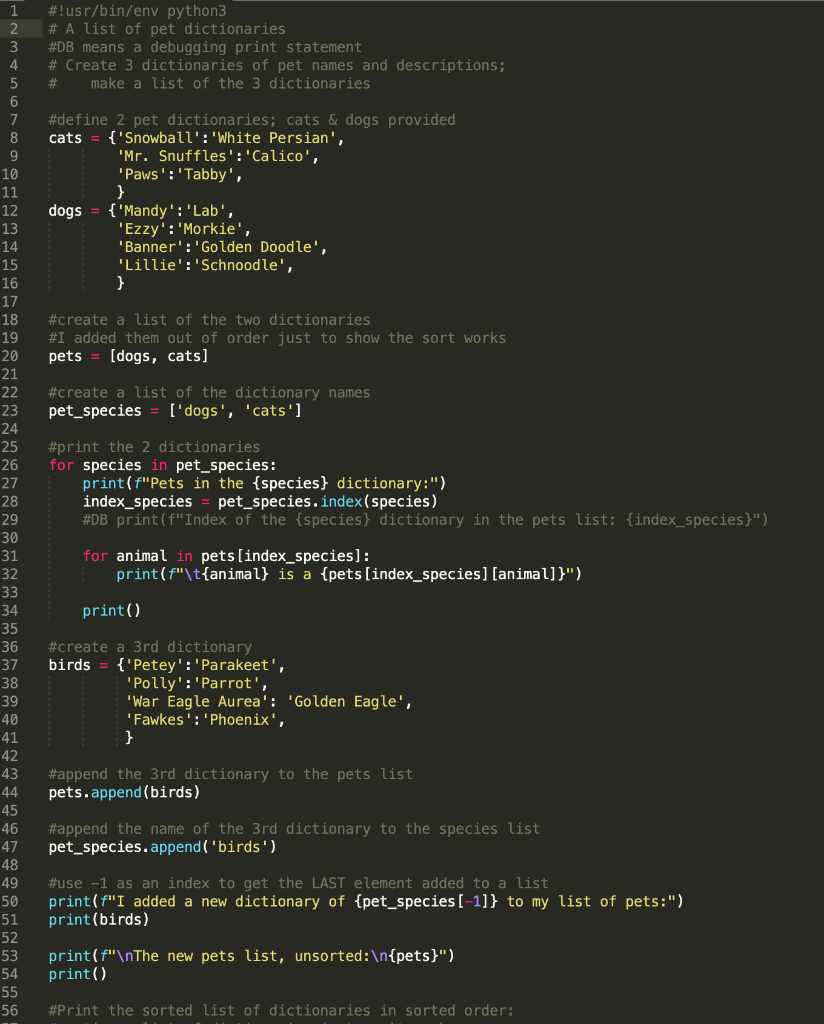Image resolution: width=824 pixels, height=1024 pixels.
Task: Click the 'for species in pet_species:' line
Action: pyautogui.click(x=163, y=466)
